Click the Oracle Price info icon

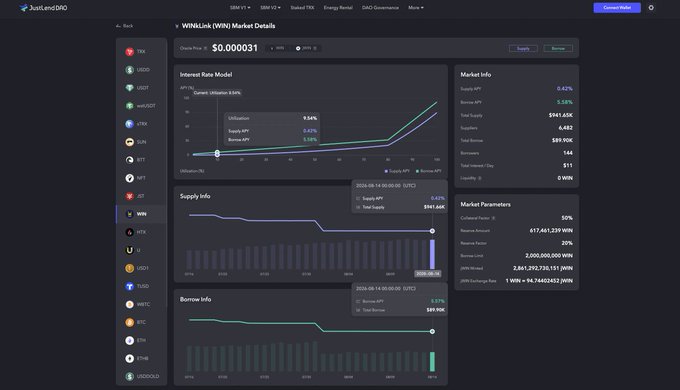pyautogui.click(x=206, y=48)
